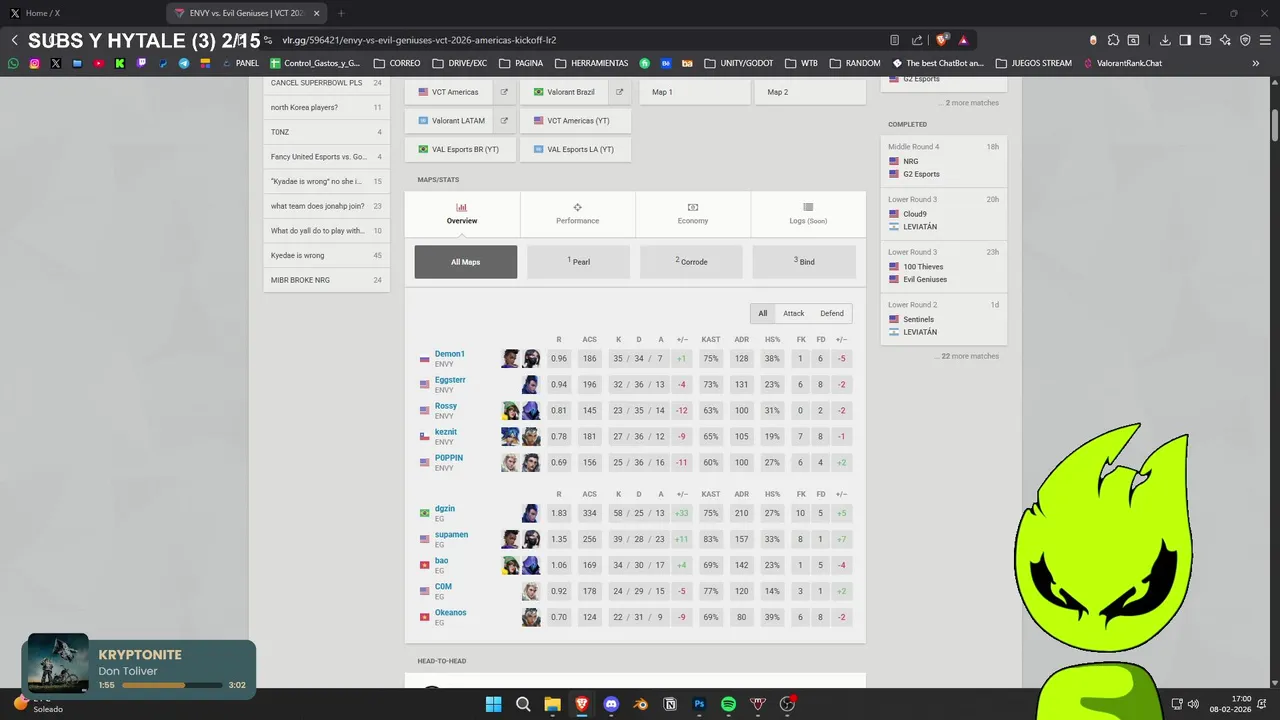The height and width of the screenshot is (720, 1280).
Task: Filter stats by Attack side
Action: [x=793, y=313]
